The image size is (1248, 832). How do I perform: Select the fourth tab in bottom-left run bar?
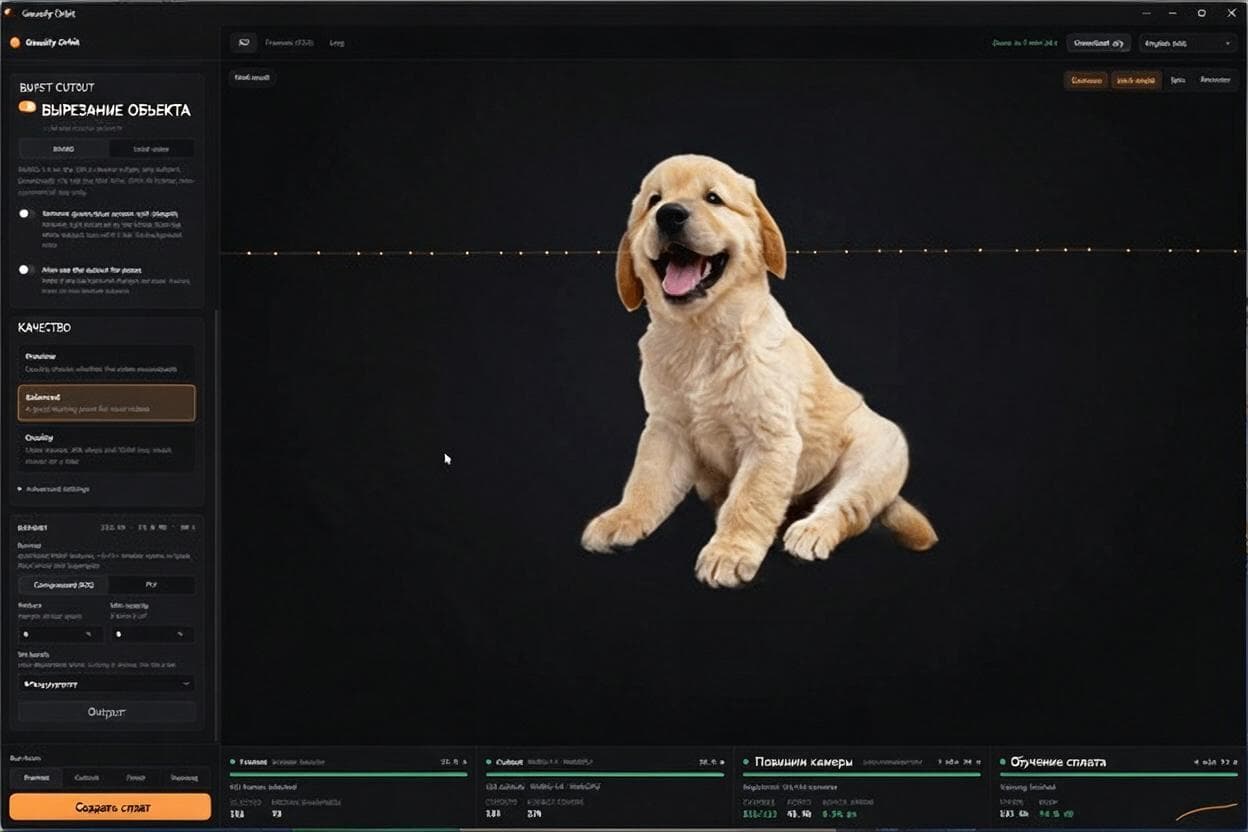pos(185,777)
